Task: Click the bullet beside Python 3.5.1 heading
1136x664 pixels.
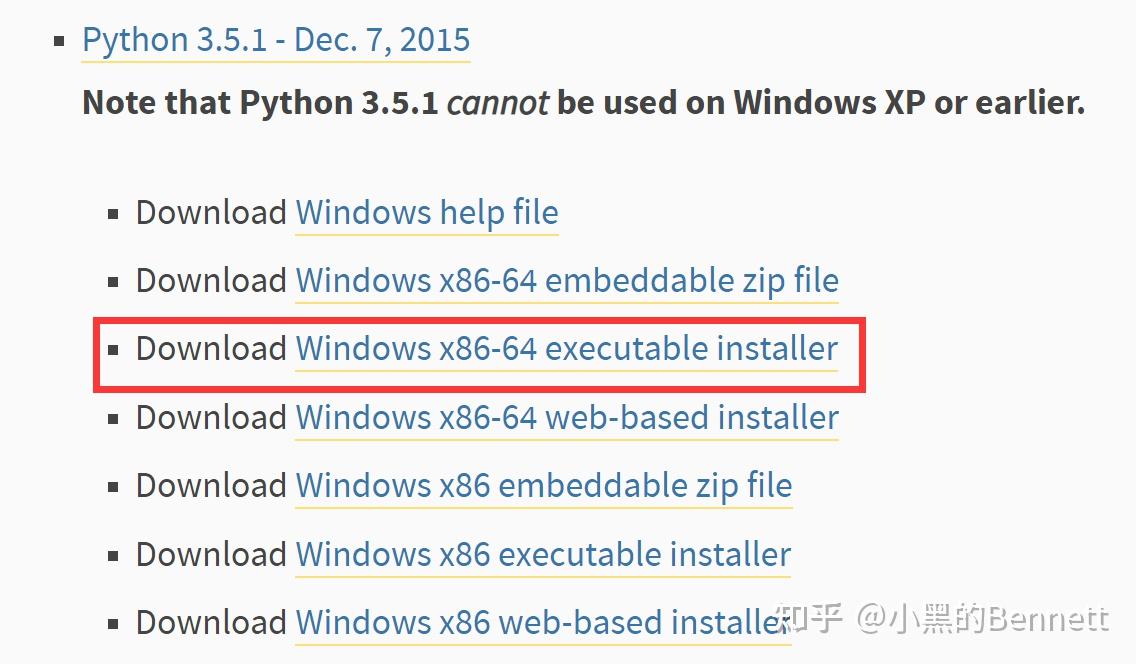Action: tap(61, 42)
